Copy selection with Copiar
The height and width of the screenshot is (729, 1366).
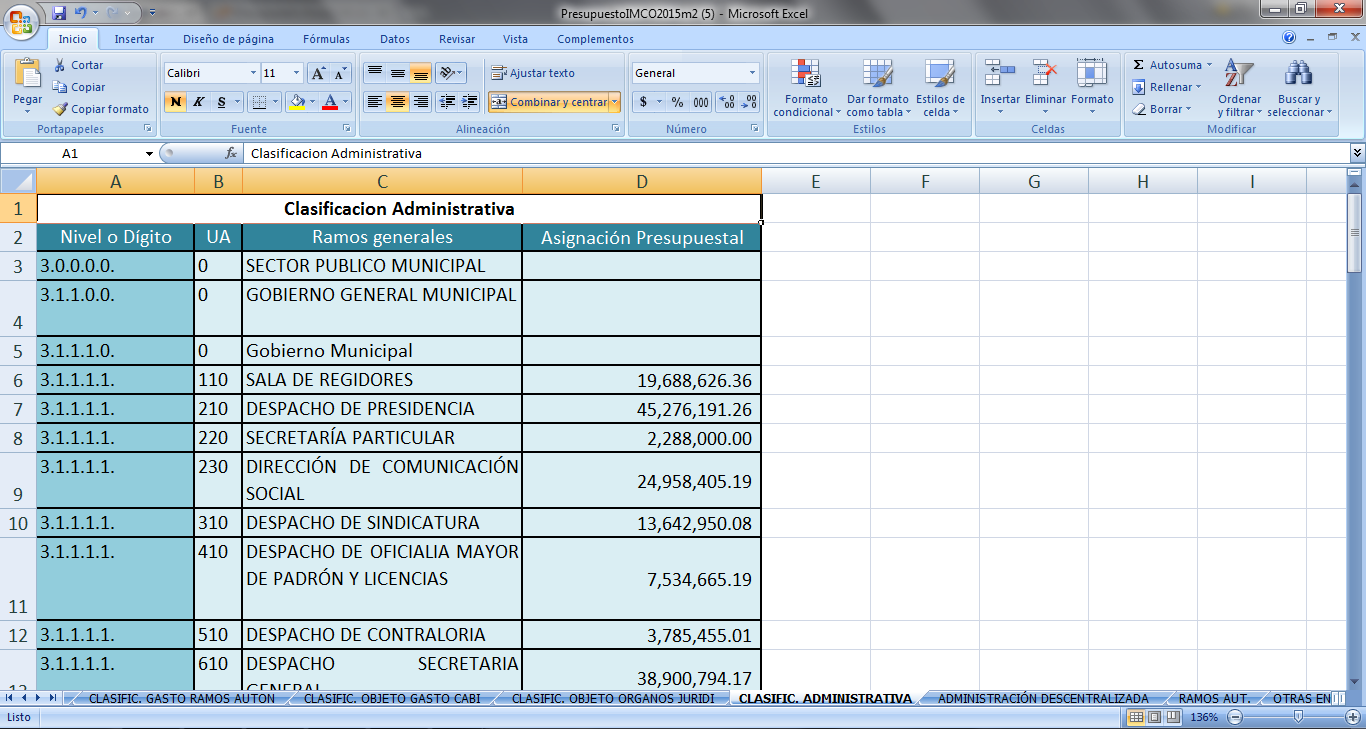click(x=79, y=87)
